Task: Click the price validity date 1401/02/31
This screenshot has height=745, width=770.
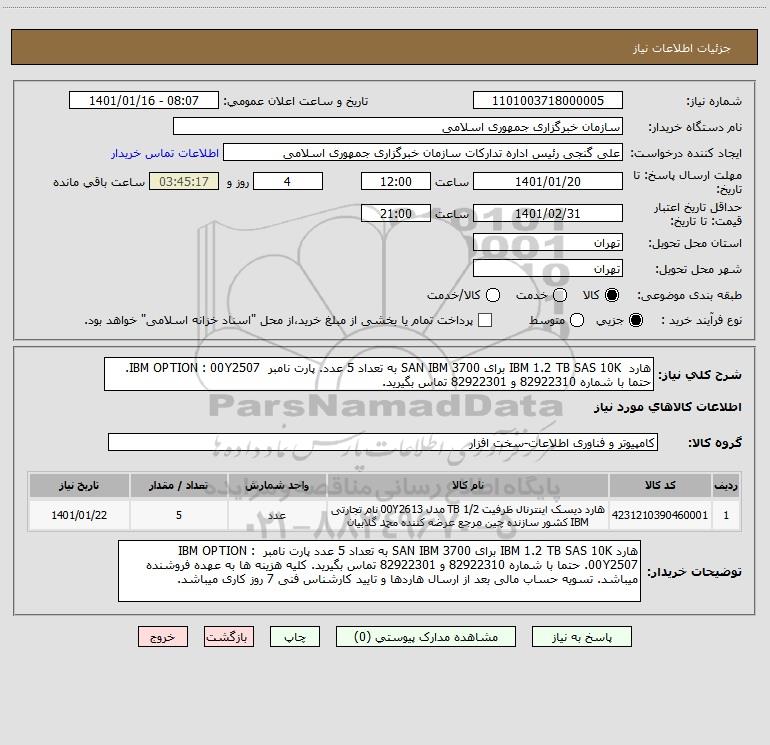Action: pyautogui.click(x=548, y=214)
